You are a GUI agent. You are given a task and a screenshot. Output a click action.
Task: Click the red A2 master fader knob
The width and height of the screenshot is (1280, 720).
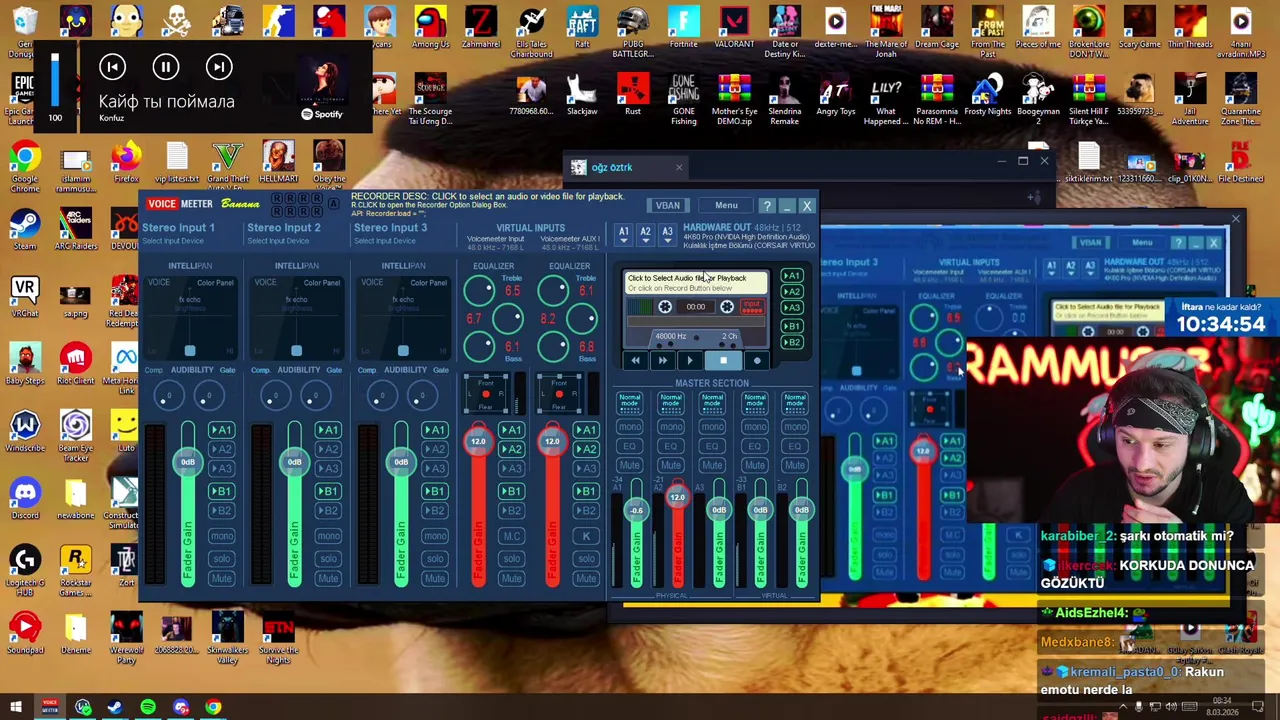pos(677,497)
